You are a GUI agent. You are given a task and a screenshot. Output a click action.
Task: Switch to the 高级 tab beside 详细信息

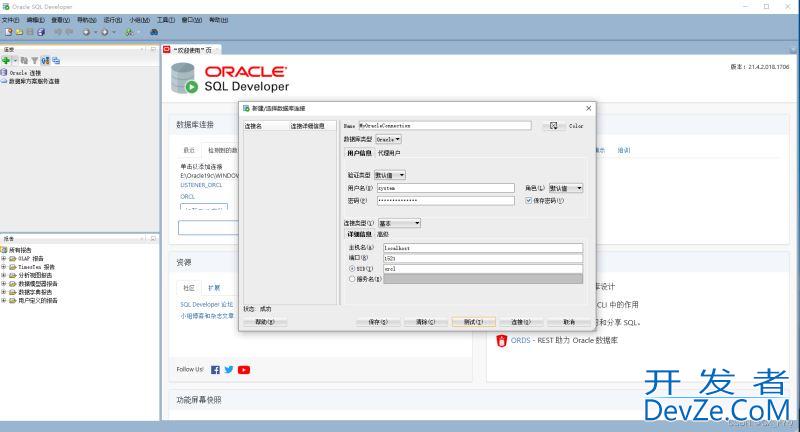pyautogui.click(x=383, y=234)
